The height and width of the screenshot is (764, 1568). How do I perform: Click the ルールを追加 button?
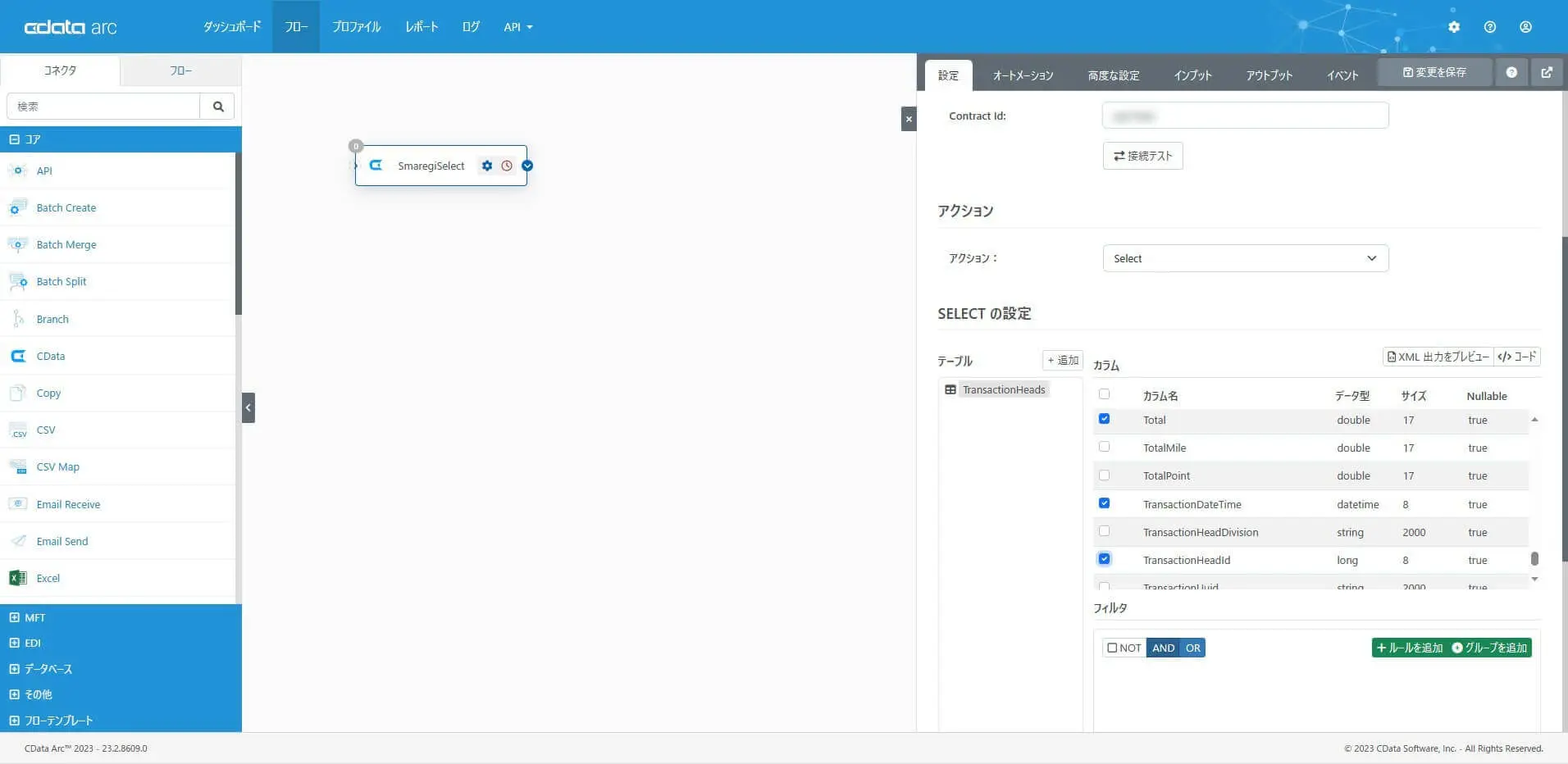[x=1409, y=648]
